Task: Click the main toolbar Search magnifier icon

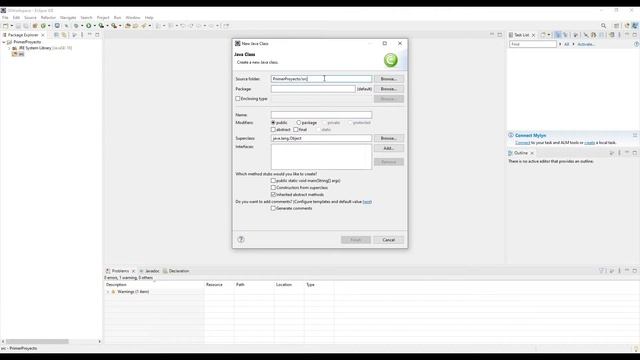Action: coord(604,26)
